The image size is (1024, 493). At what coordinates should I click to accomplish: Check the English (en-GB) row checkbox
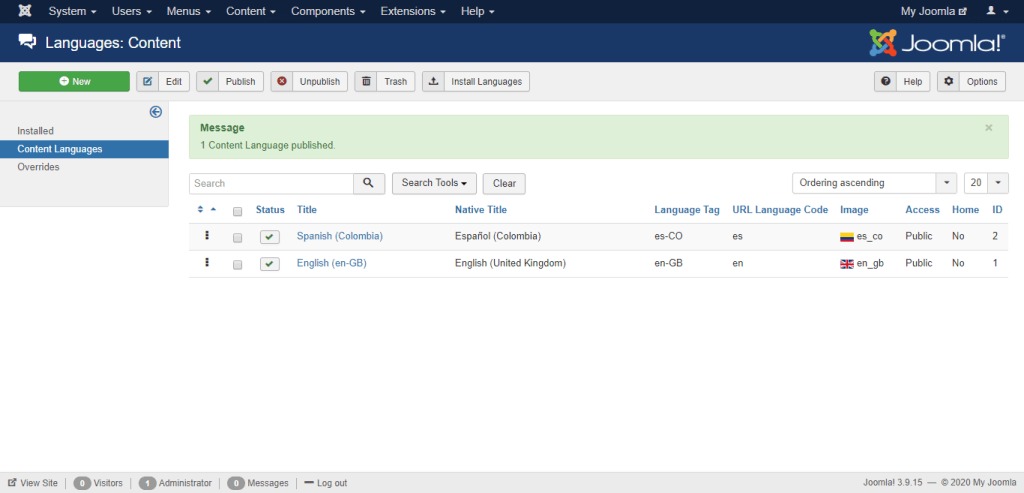coord(238,264)
